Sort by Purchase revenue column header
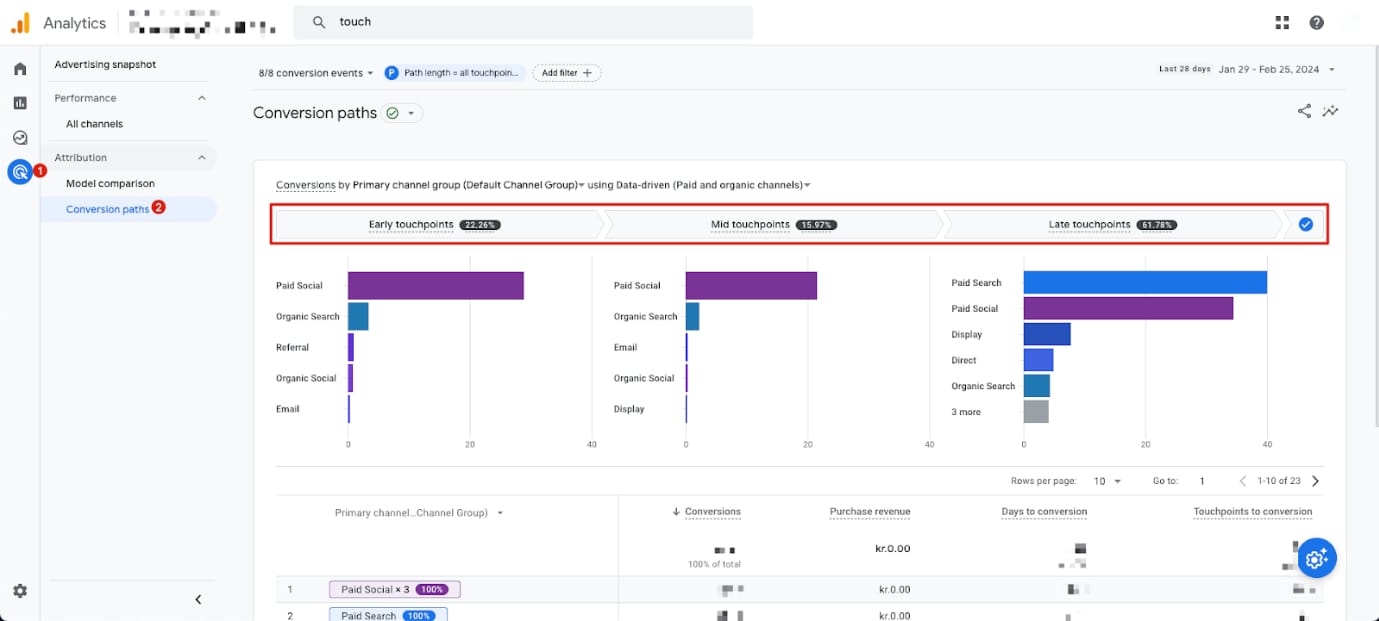The image size is (1379, 621). pos(870,512)
